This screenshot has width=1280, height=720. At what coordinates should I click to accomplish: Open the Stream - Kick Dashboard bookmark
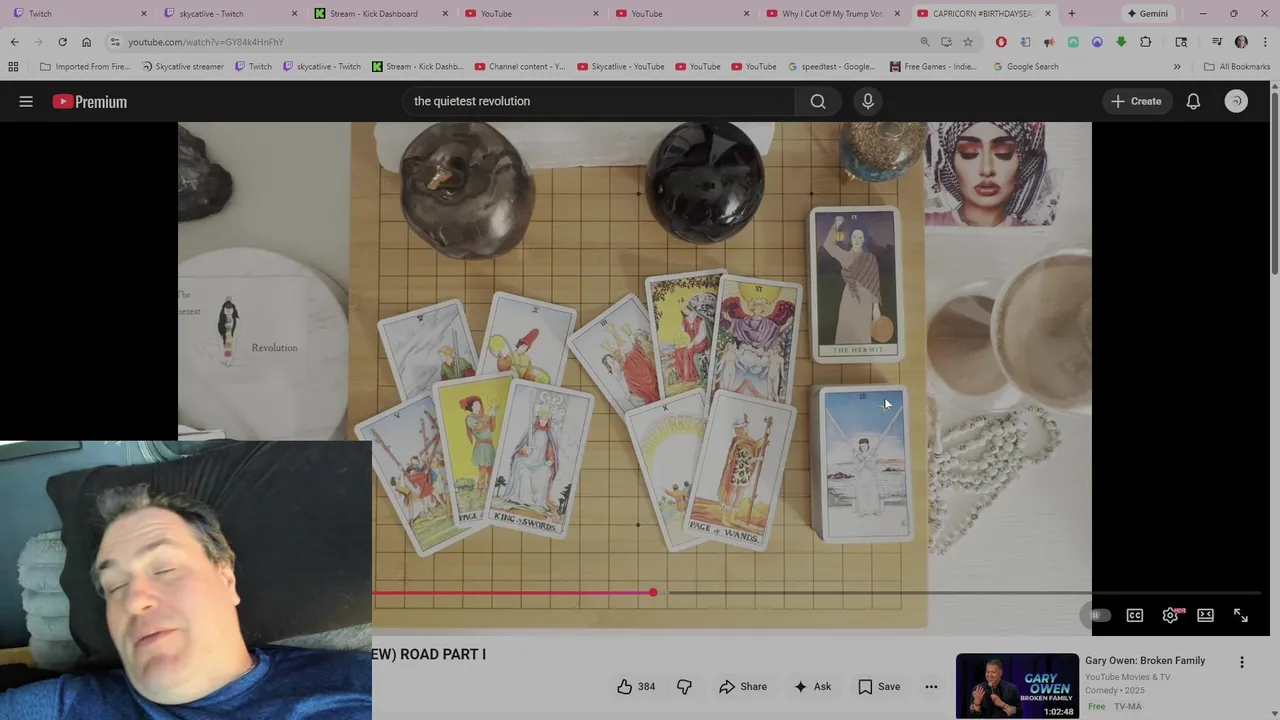pyautogui.click(x=417, y=67)
